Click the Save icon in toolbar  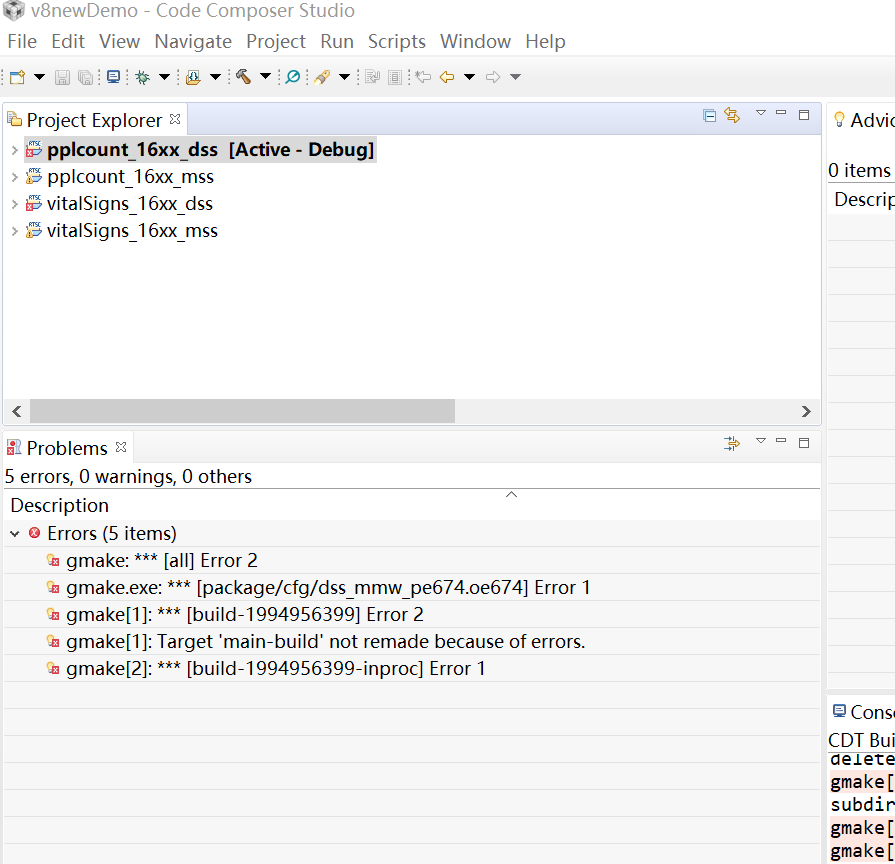62,77
